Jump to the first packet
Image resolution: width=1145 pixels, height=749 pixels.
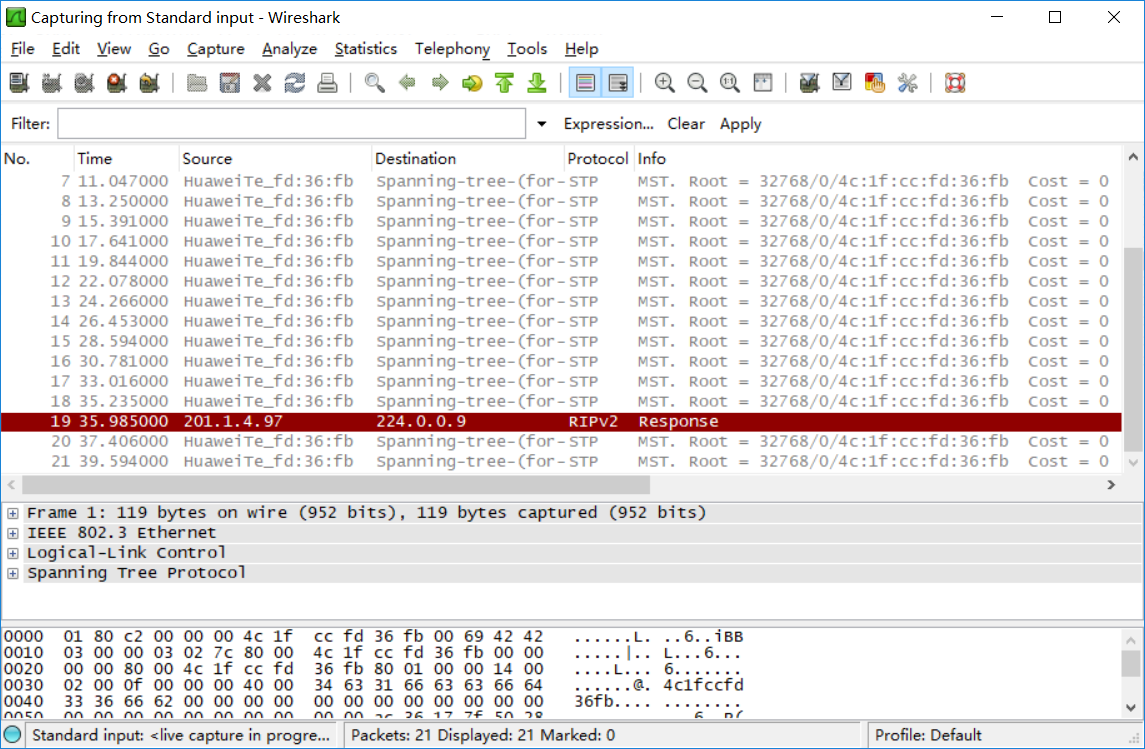505,82
